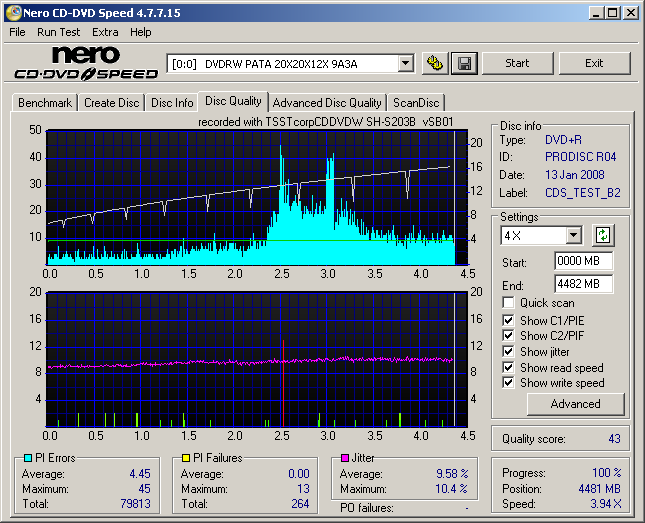Viewport: 645px width, 523px height.
Task: Click the disc date 13 Jan 2008
Action: pos(575,175)
